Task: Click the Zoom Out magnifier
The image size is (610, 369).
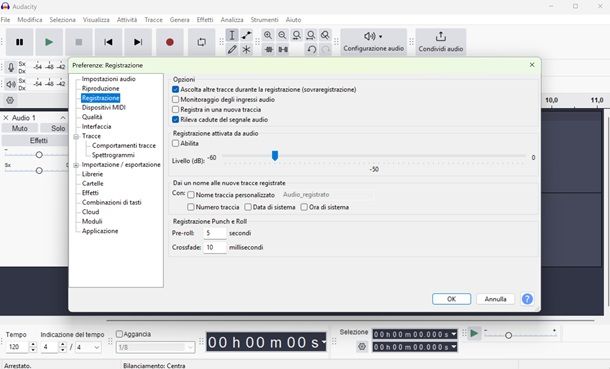Action: click(282, 35)
